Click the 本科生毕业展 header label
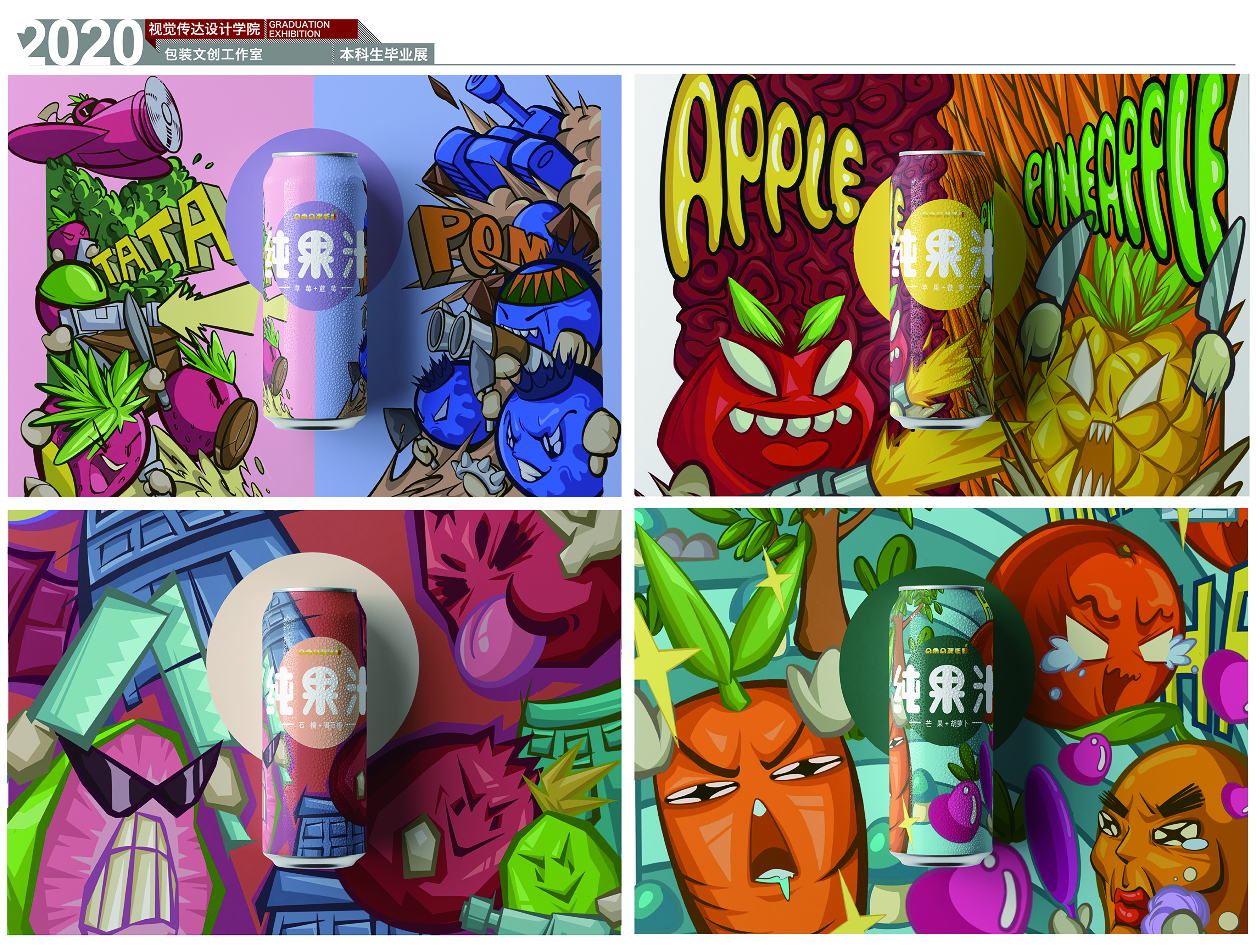 384,55
